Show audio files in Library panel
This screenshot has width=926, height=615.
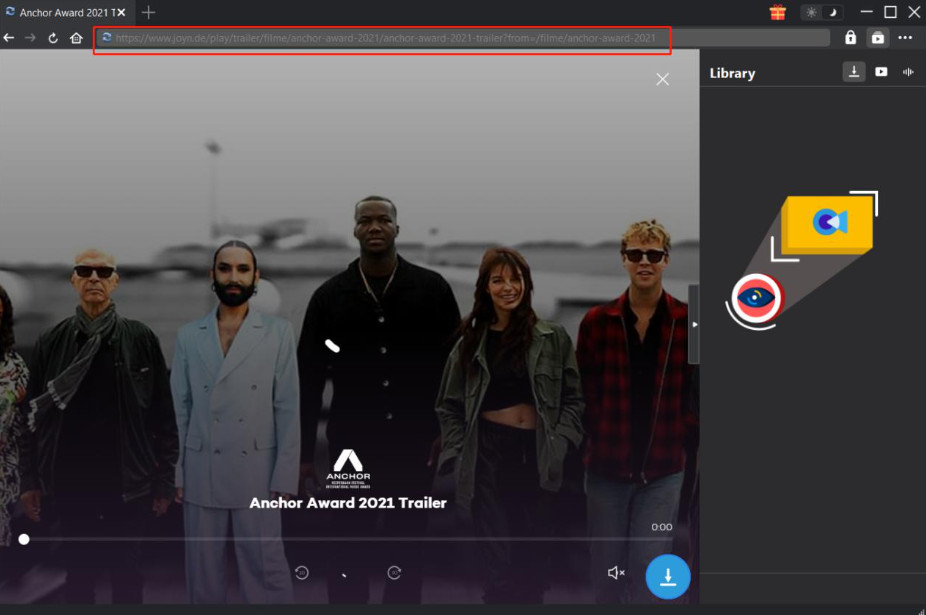point(908,71)
